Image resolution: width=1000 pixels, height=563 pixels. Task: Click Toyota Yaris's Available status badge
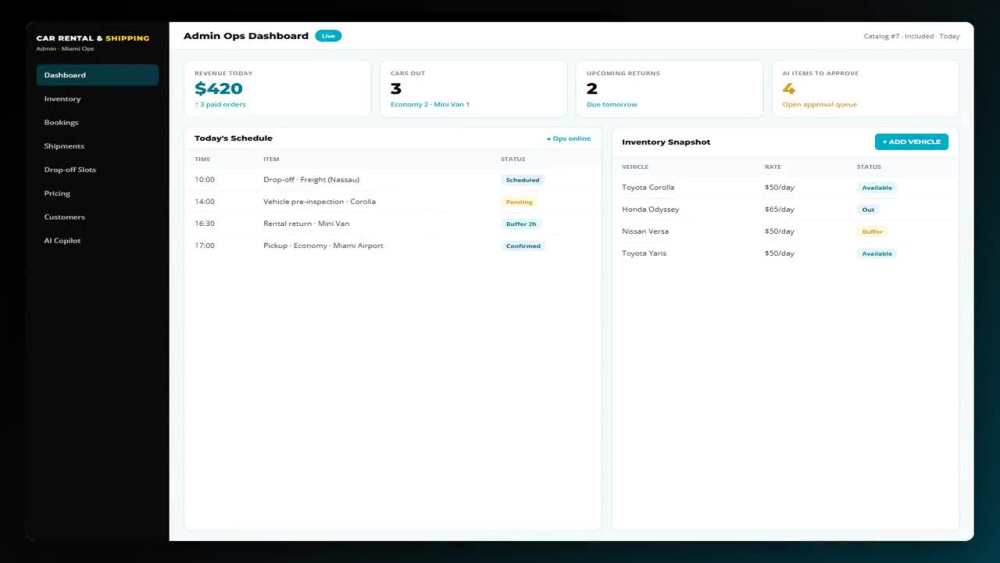(877, 254)
